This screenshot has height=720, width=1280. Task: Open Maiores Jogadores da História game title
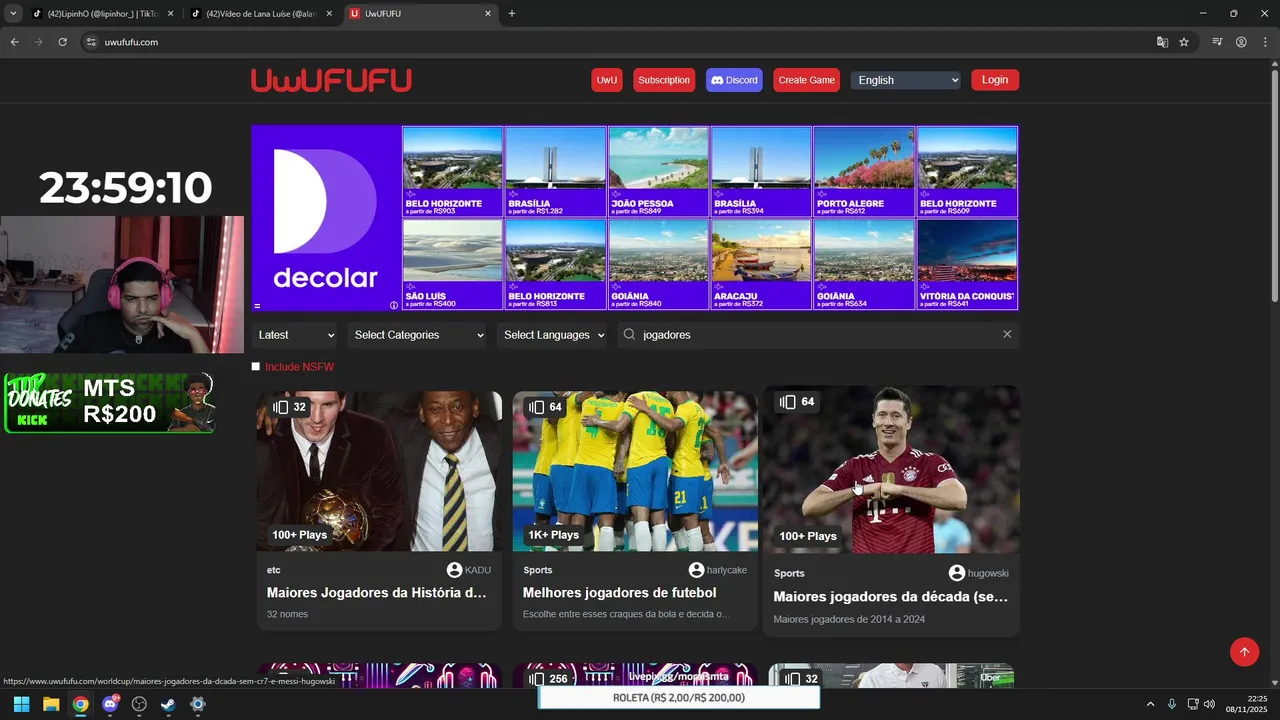tap(377, 593)
